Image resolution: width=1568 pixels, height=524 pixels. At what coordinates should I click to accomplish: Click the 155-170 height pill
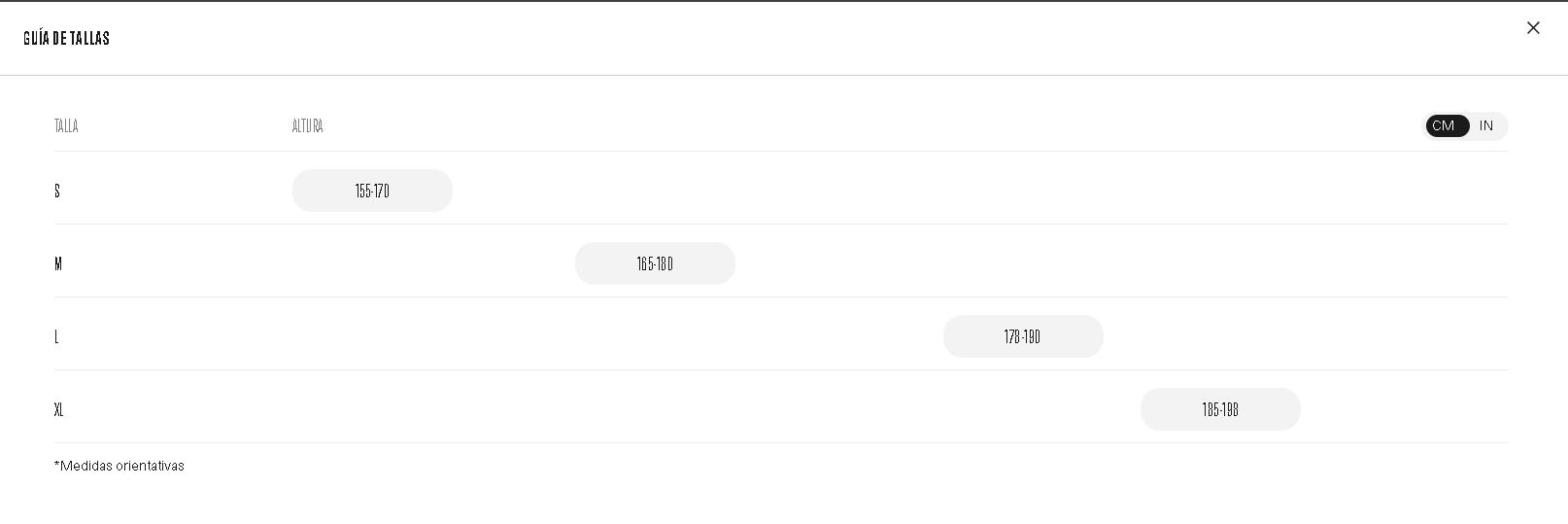coord(372,191)
